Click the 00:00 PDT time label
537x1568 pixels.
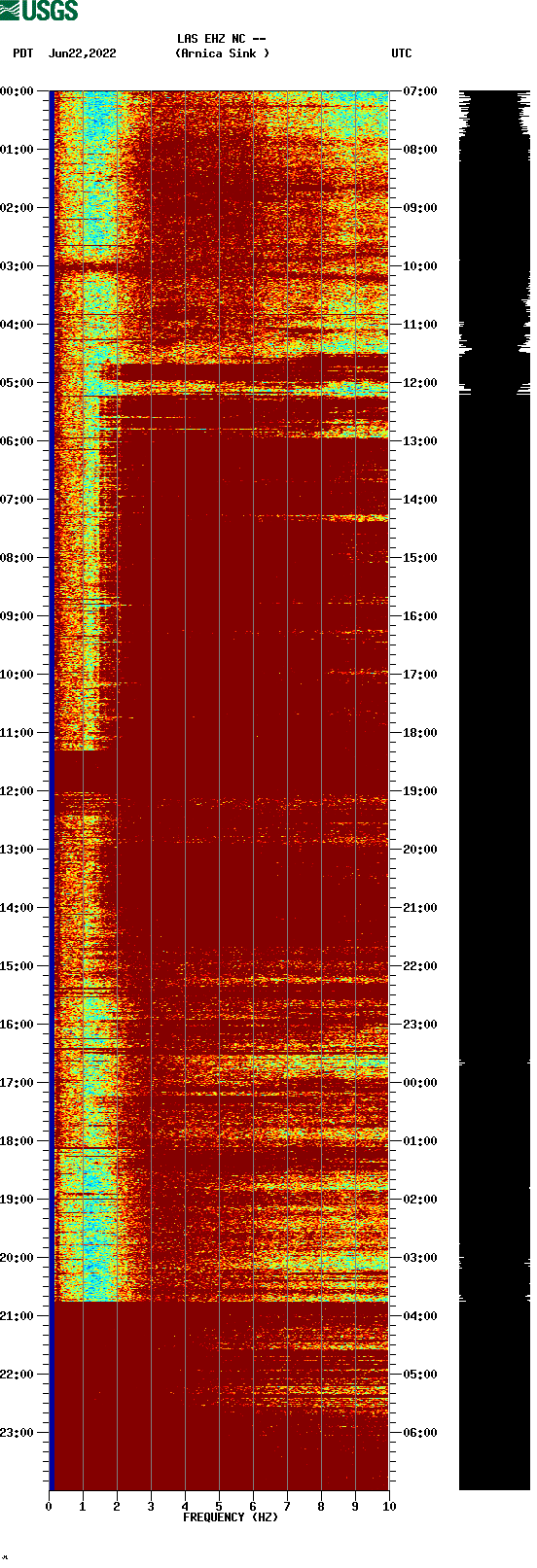click(18, 91)
